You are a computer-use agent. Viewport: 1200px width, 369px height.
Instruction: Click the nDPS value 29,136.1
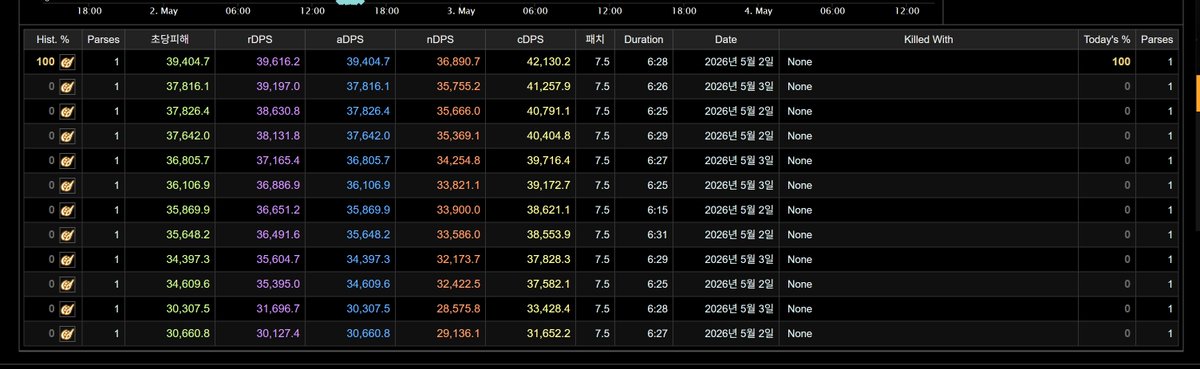coord(459,334)
